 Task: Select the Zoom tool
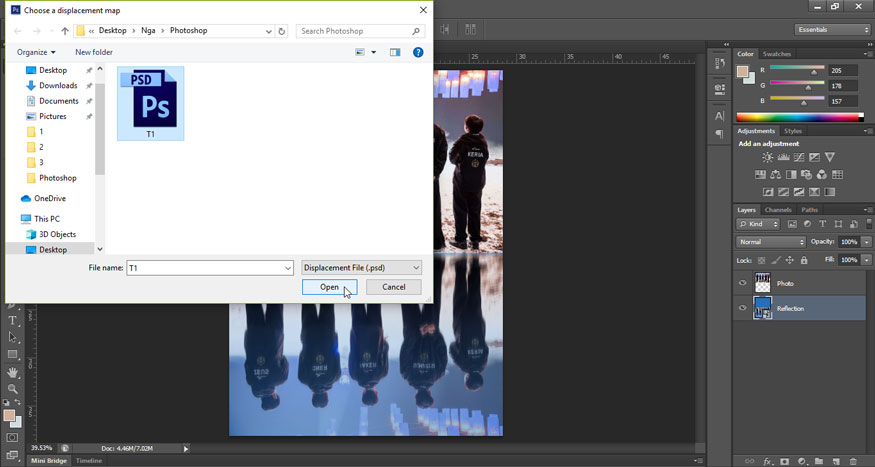click(12, 388)
